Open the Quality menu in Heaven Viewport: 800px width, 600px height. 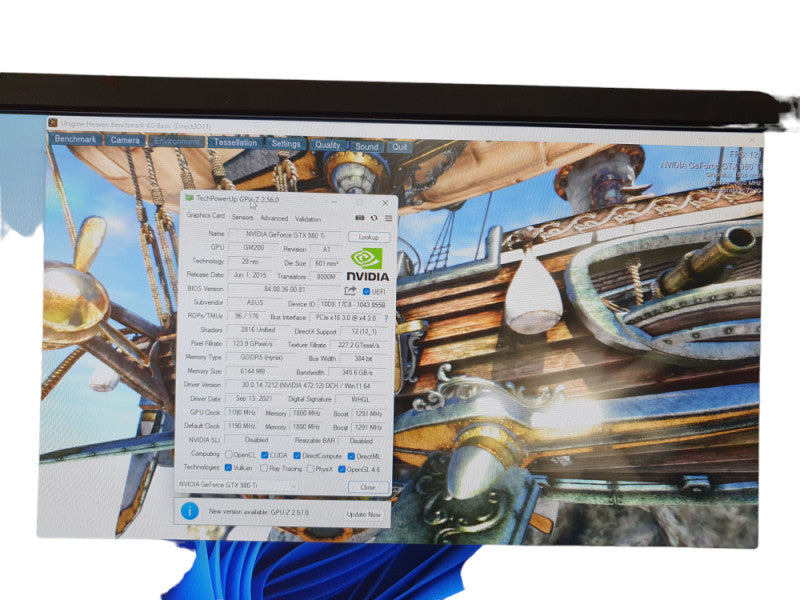coord(327,145)
